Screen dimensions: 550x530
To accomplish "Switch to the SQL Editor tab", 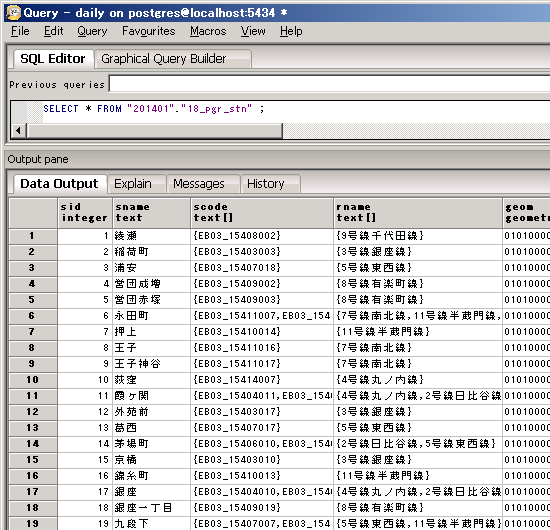I will (53, 59).
